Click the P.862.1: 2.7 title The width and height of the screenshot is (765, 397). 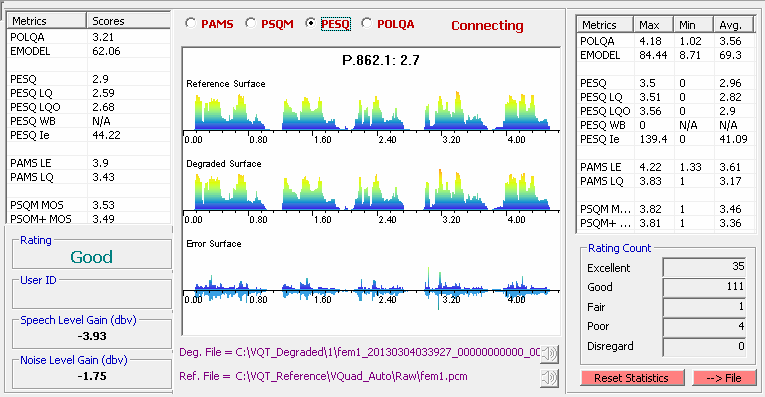(x=381, y=60)
